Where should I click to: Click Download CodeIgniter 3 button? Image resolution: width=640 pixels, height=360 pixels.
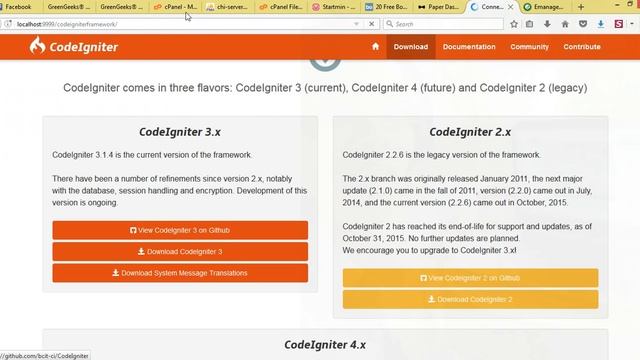[x=180, y=251]
